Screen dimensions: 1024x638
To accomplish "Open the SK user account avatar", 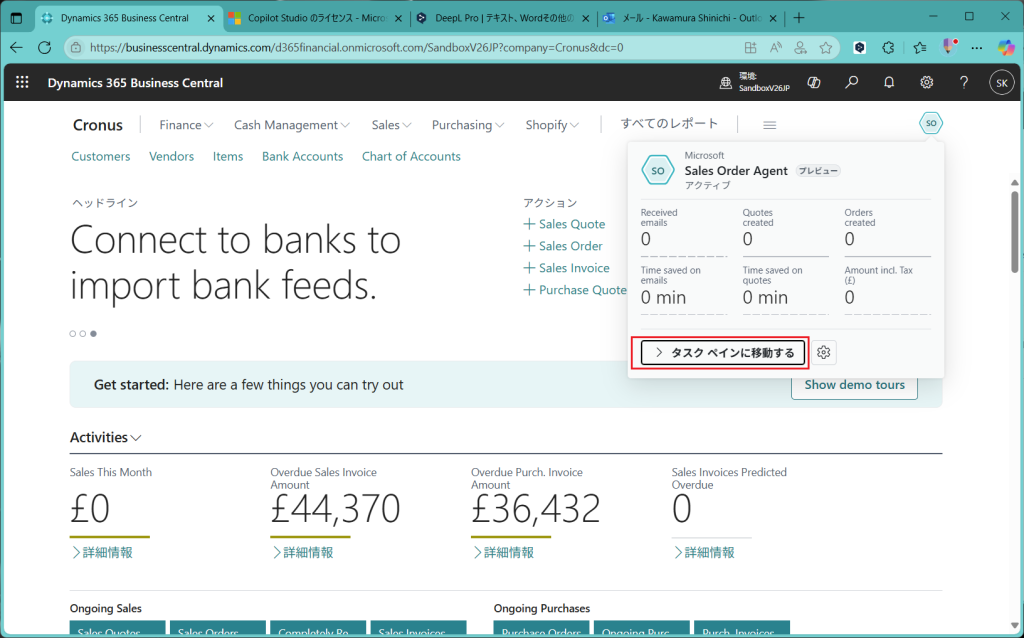I will (1002, 83).
